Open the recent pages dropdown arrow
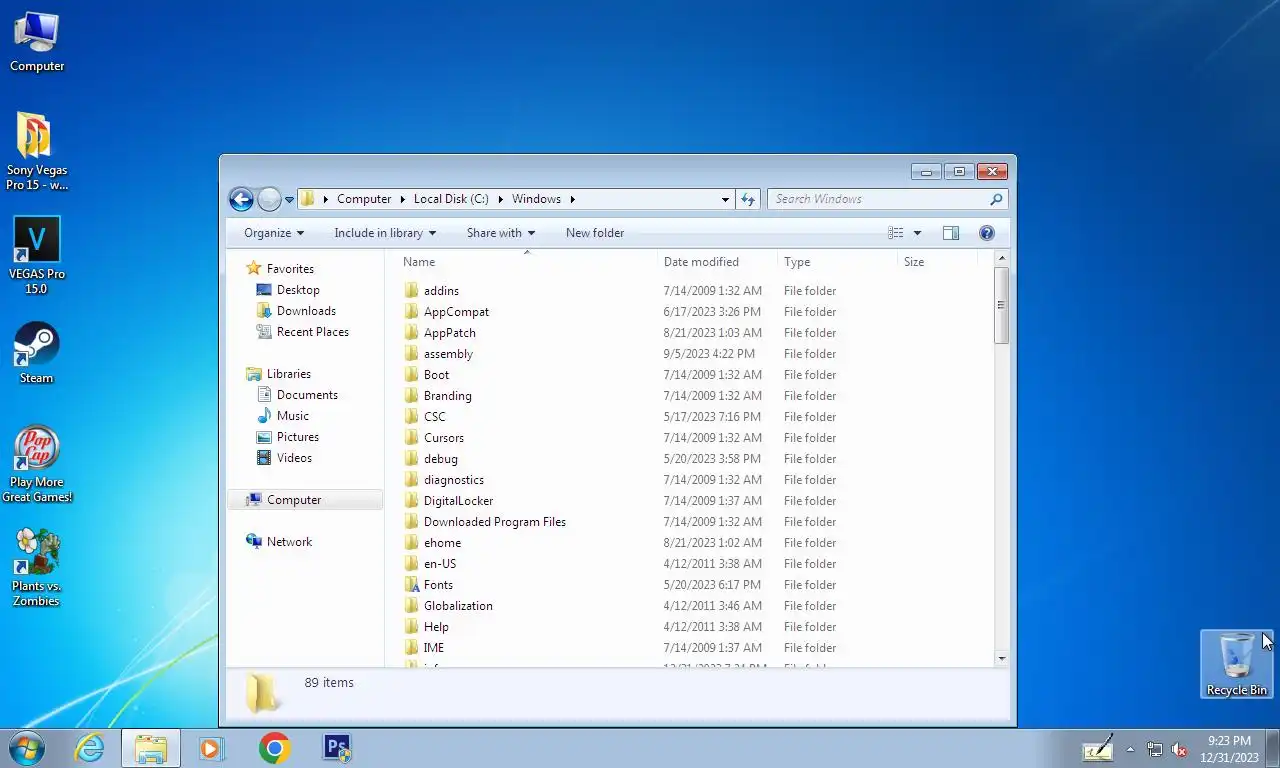This screenshot has height=768, width=1280. coord(290,200)
